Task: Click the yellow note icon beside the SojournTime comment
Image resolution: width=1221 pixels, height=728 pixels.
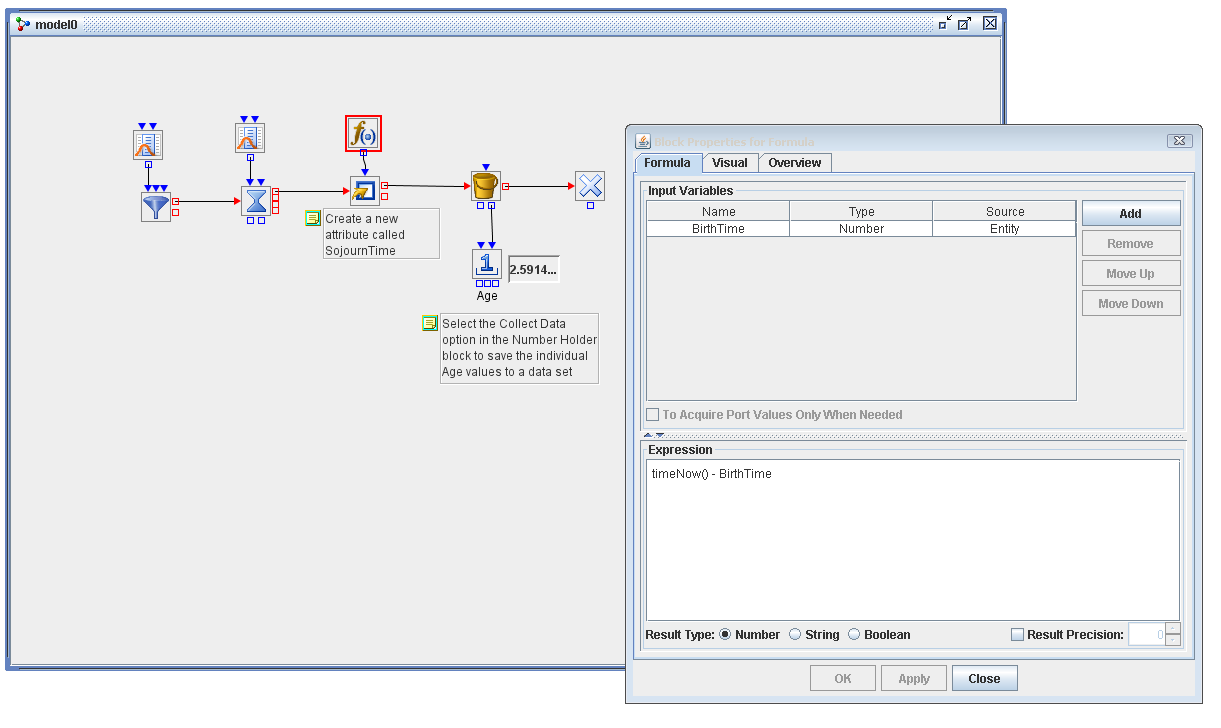Action: (313, 218)
